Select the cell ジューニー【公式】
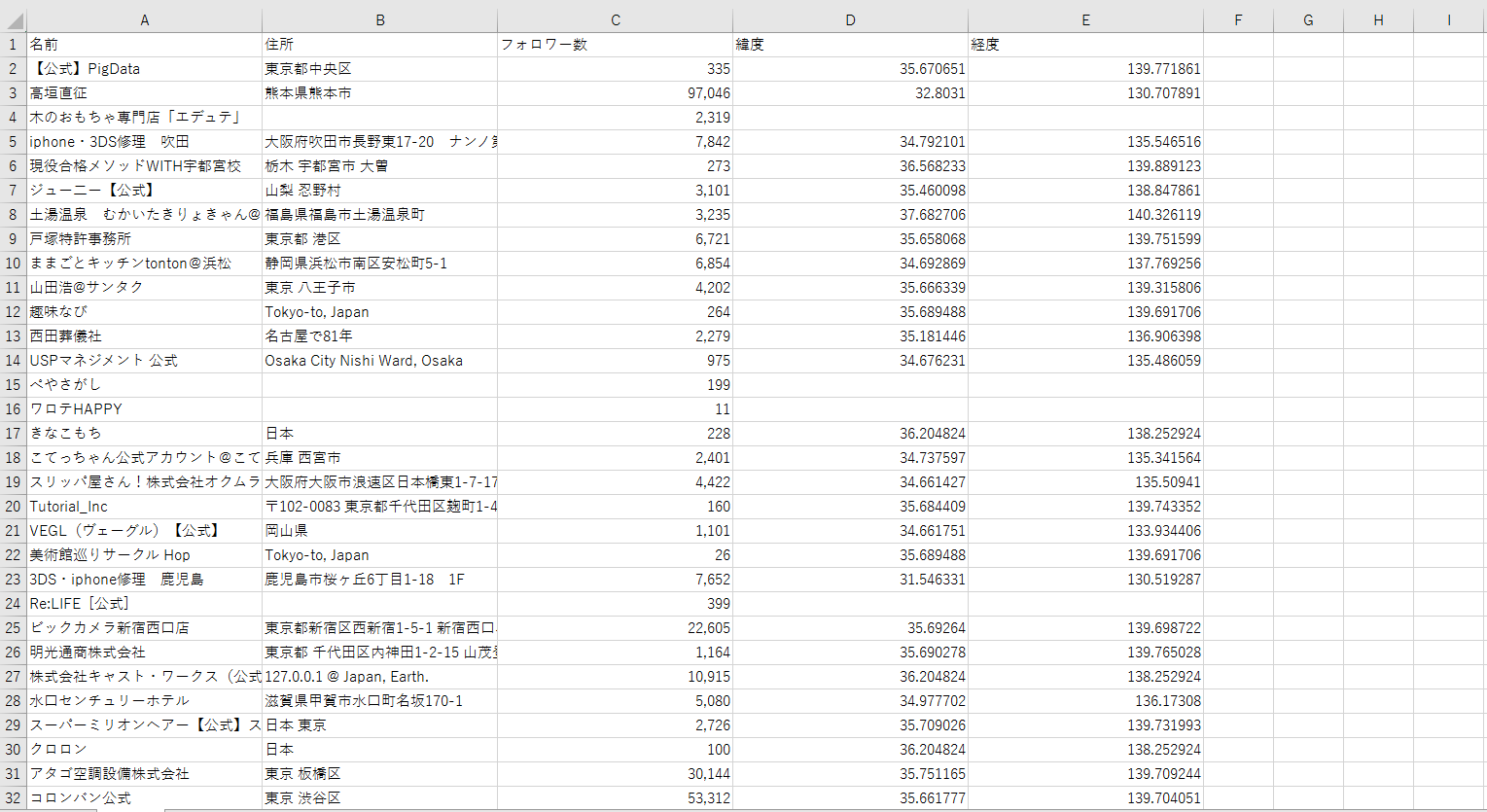 pos(145,191)
